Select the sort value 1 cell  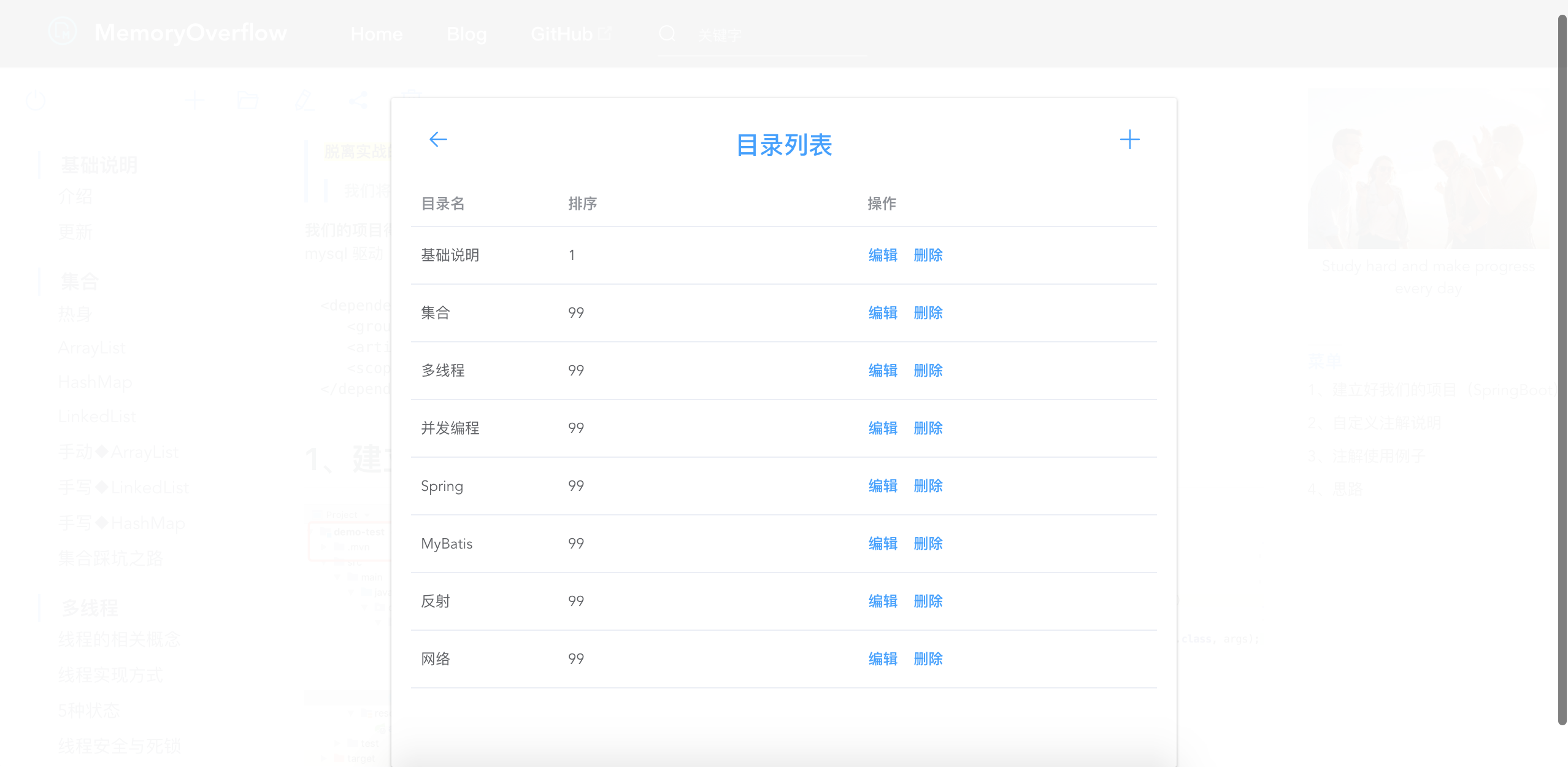(x=572, y=255)
